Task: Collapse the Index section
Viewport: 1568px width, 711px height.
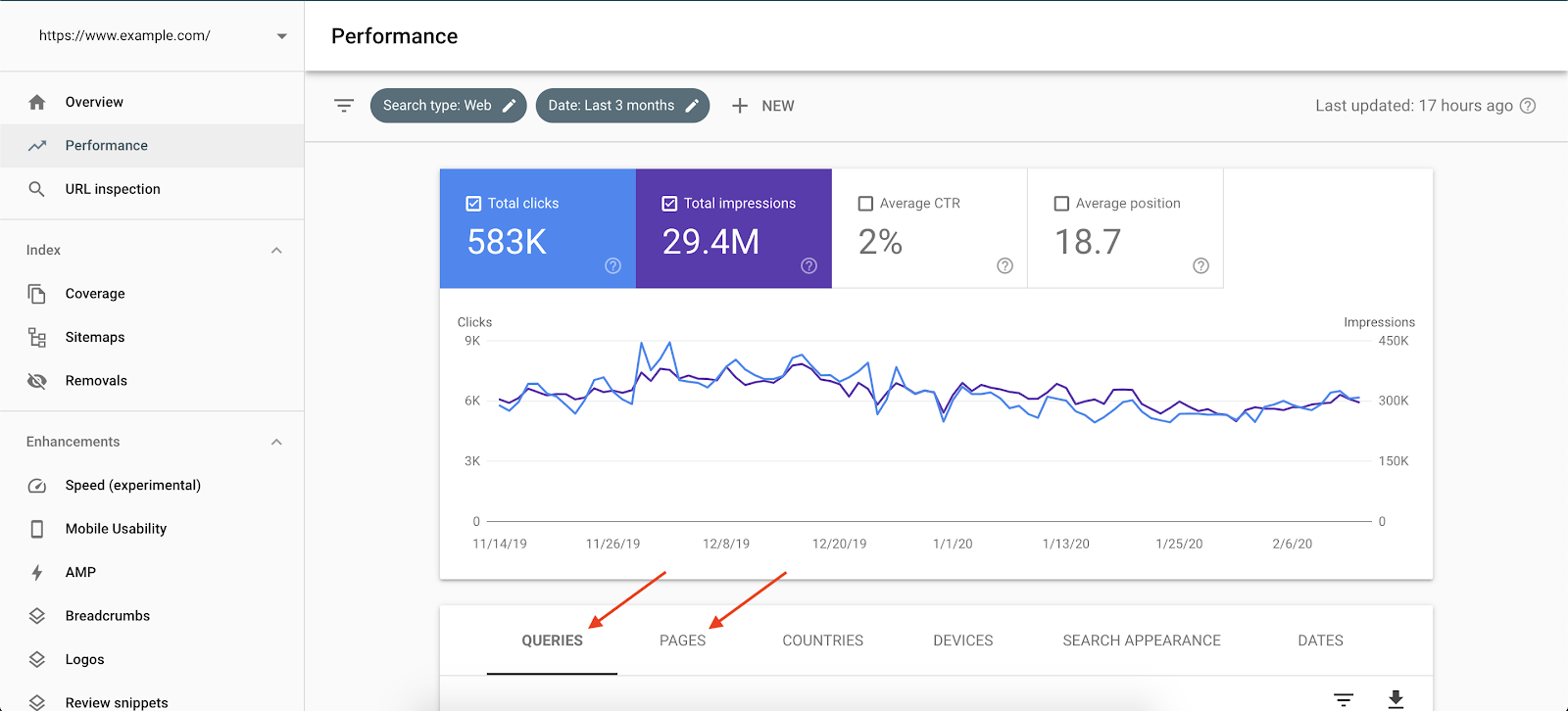Action: pyautogui.click(x=276, y=251)
